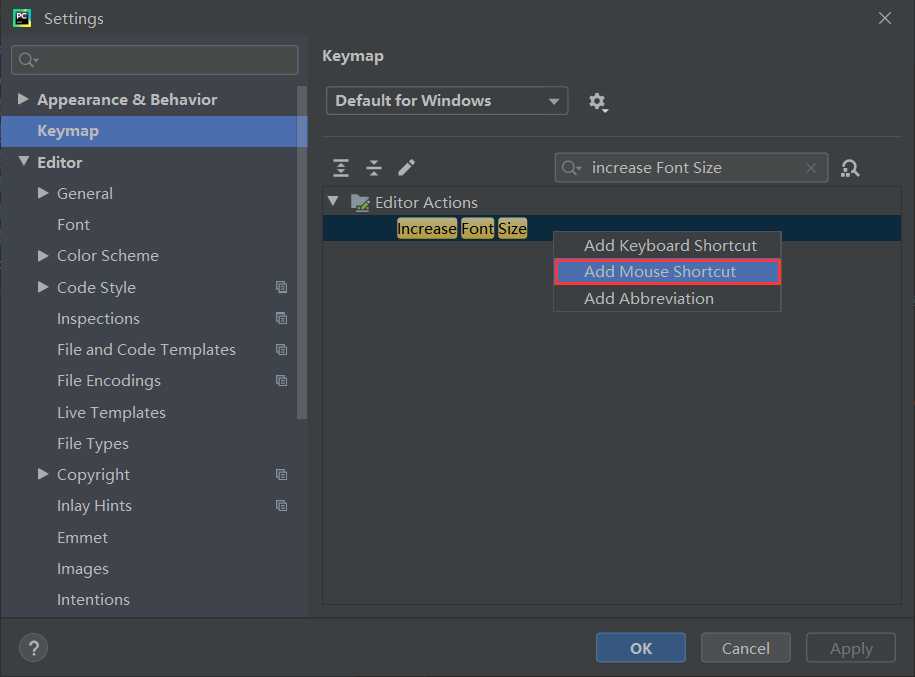The height and width of the screenshot is (677, 915).
Task: Expand the Color Scheme settings node
Action: [x=43, y=255]
